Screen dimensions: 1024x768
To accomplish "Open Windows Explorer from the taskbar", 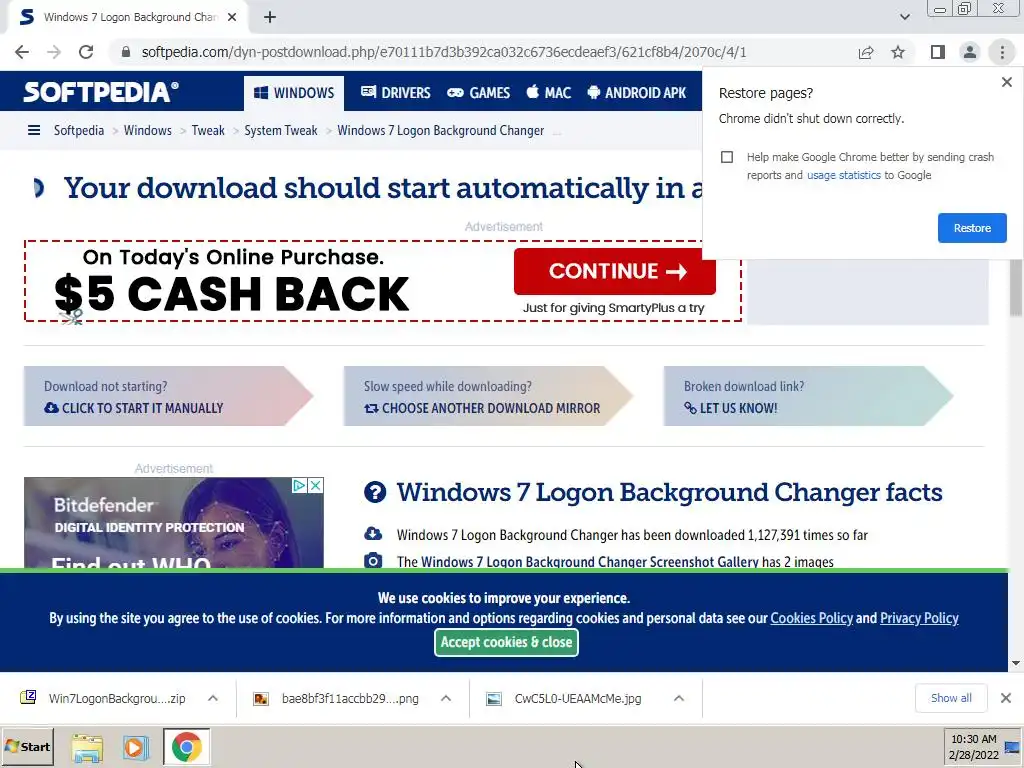I will click(x=88, y=747).
